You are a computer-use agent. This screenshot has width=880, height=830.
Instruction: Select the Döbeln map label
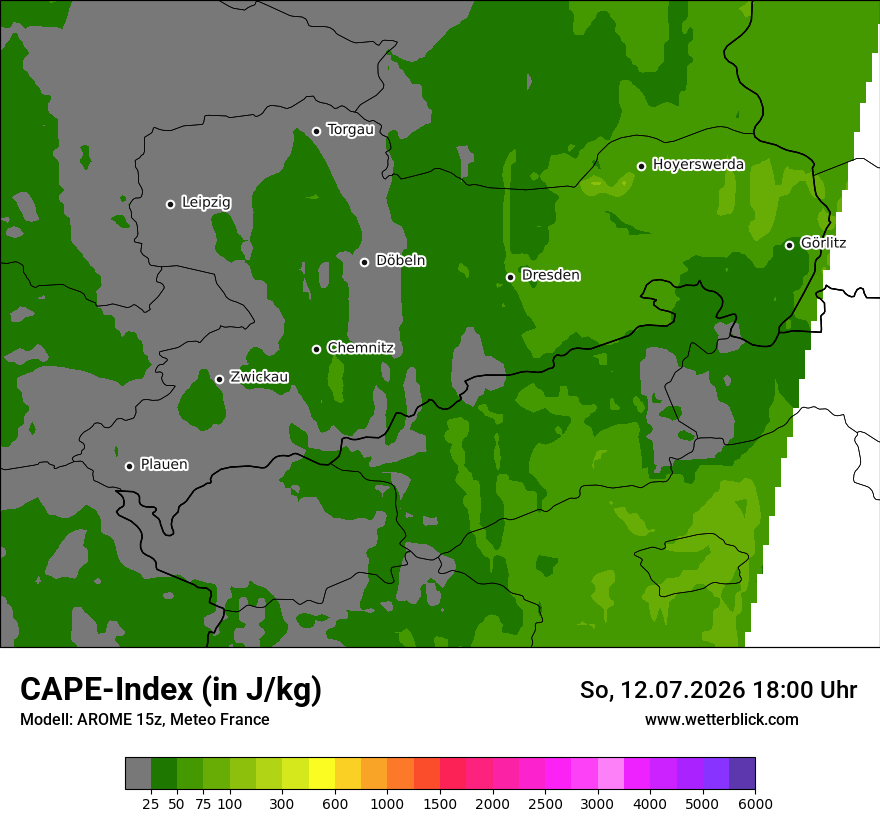pyautogui.click(x=401, y=260)
